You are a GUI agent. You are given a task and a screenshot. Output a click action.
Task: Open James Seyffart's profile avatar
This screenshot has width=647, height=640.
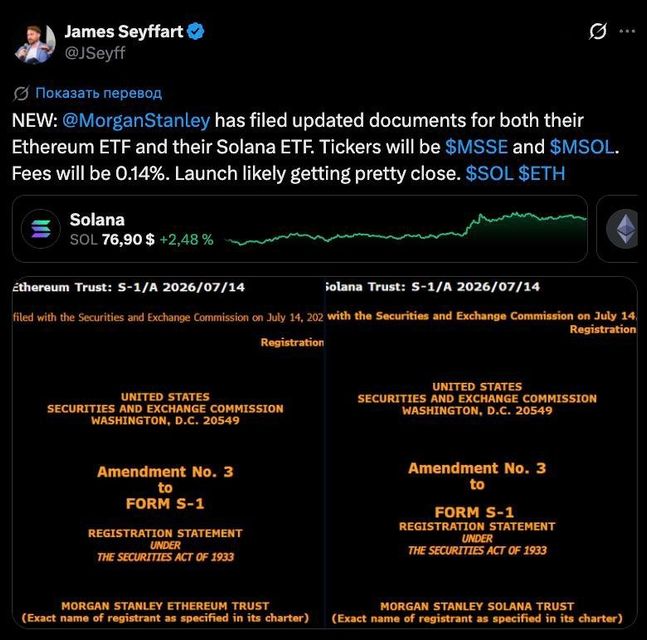[x=35, y=44]
